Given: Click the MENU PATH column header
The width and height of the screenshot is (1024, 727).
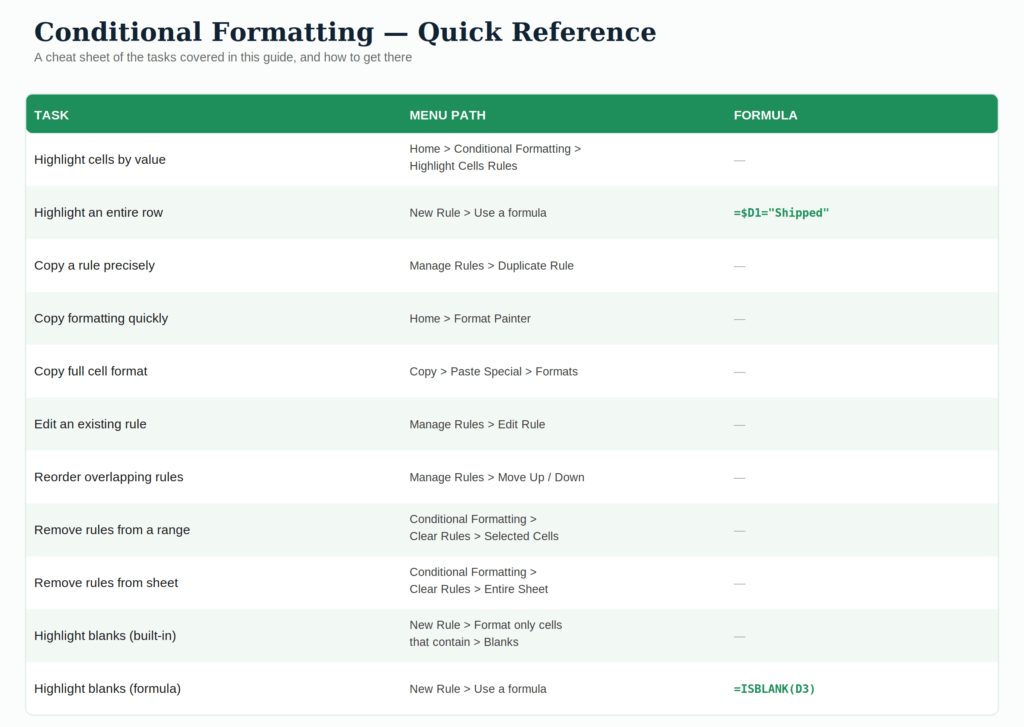Looking at the screenshot, I should point(447,115).
